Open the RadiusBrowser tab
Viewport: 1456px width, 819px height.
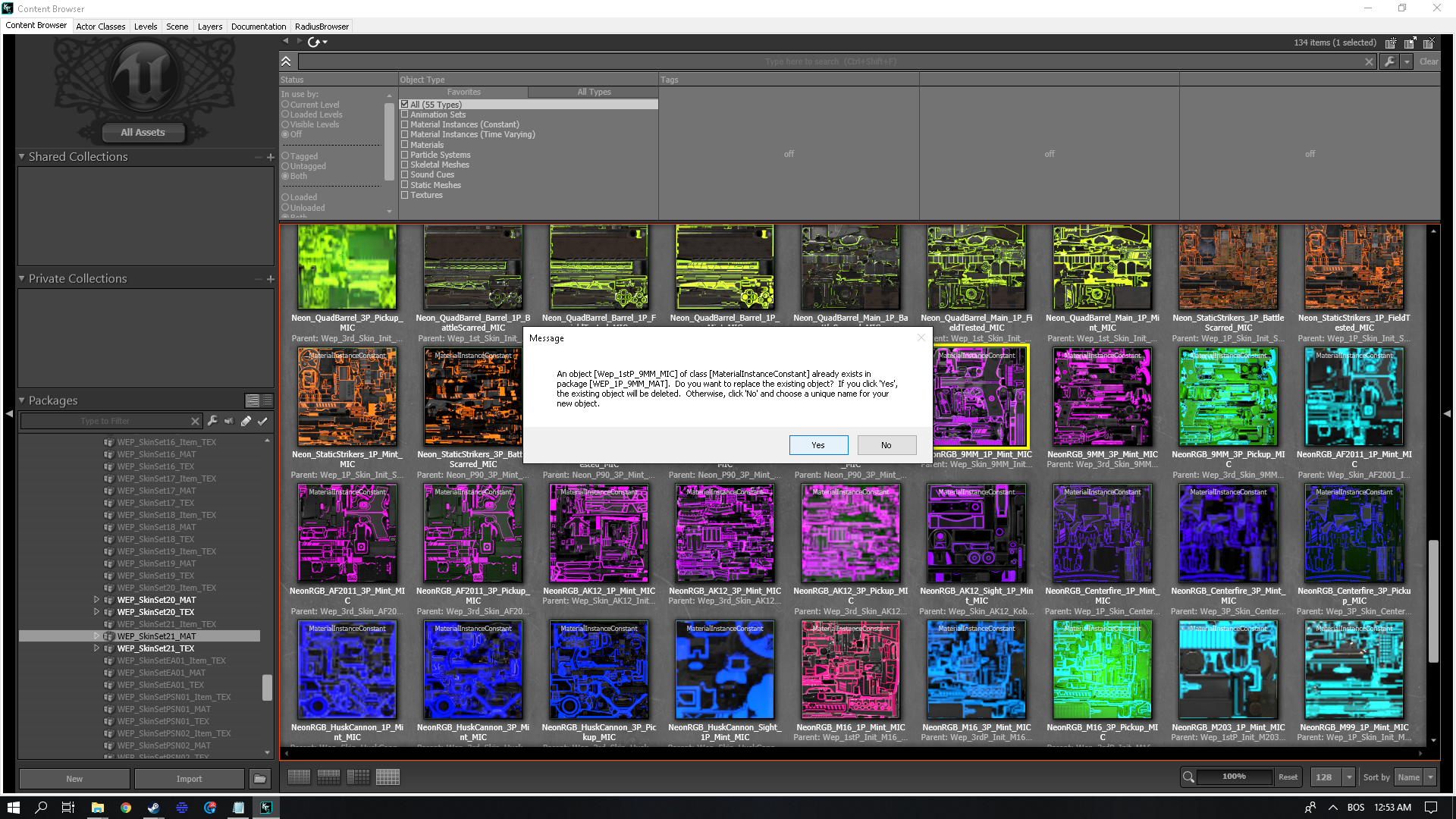coord(322,27)
